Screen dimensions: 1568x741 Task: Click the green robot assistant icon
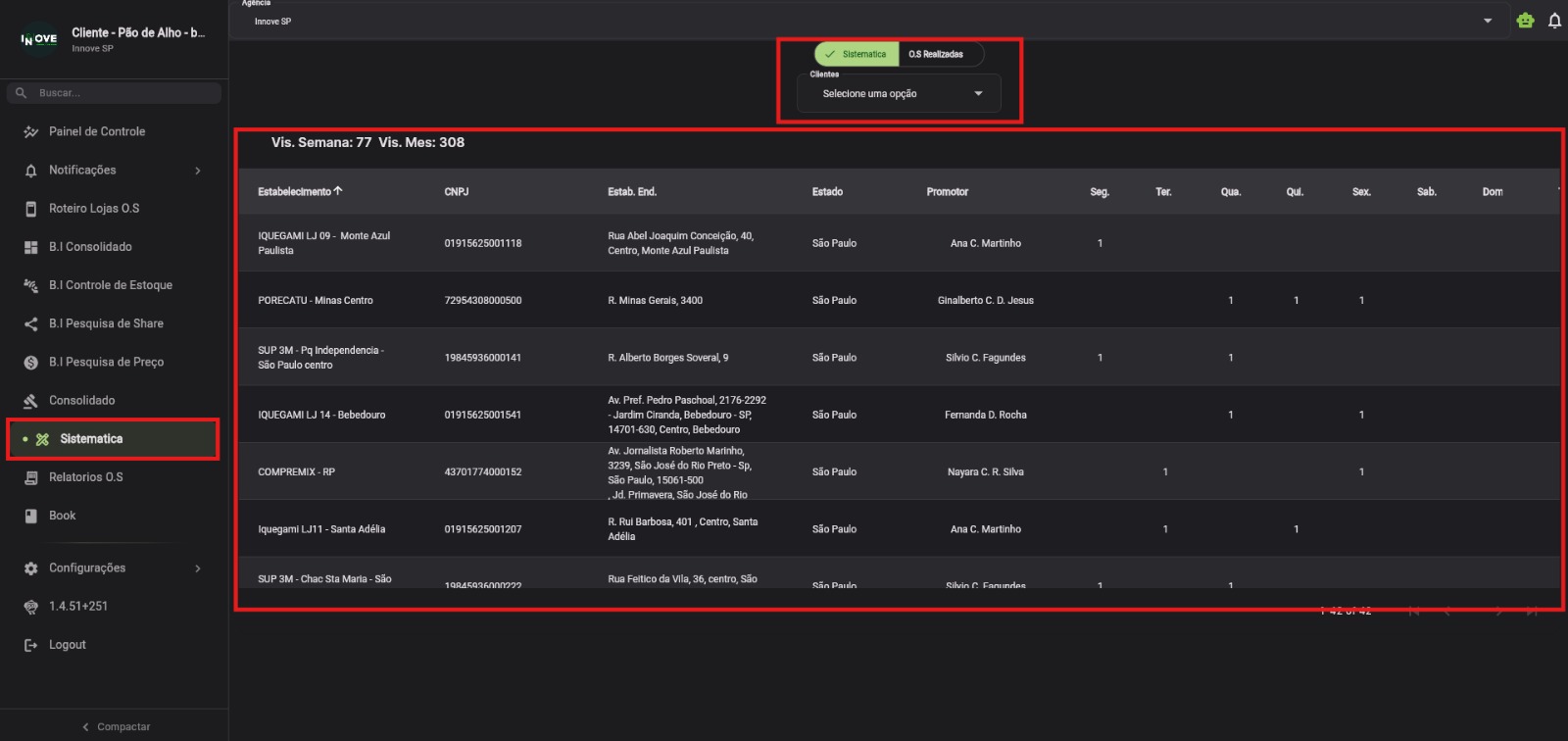point(1525,21)
